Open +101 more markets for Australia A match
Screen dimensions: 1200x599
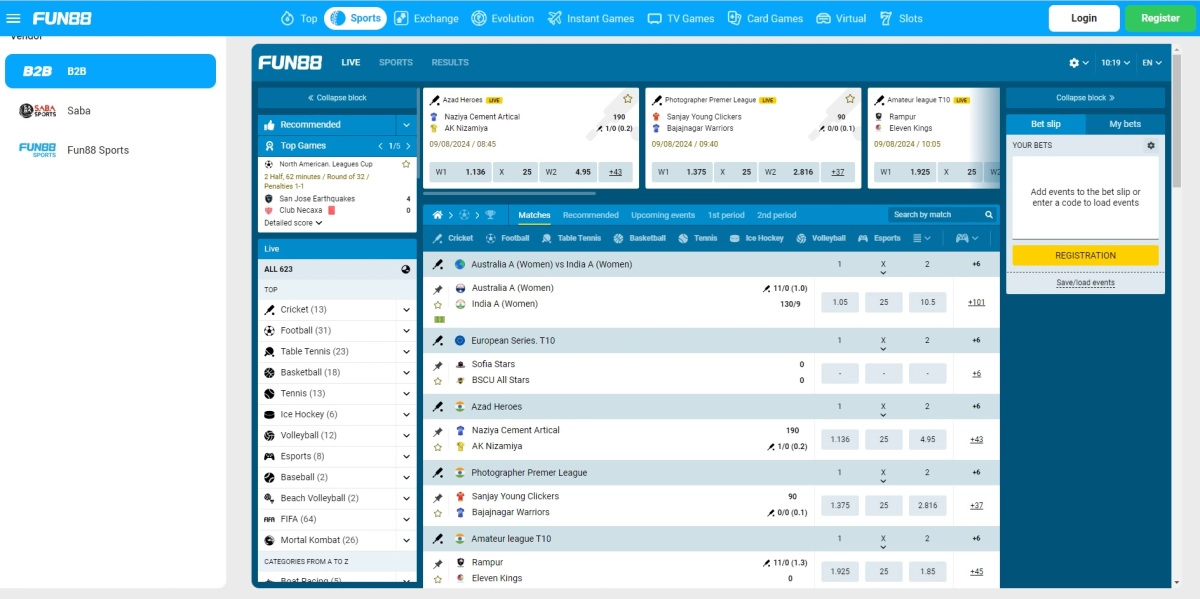[x=976, y=302]
